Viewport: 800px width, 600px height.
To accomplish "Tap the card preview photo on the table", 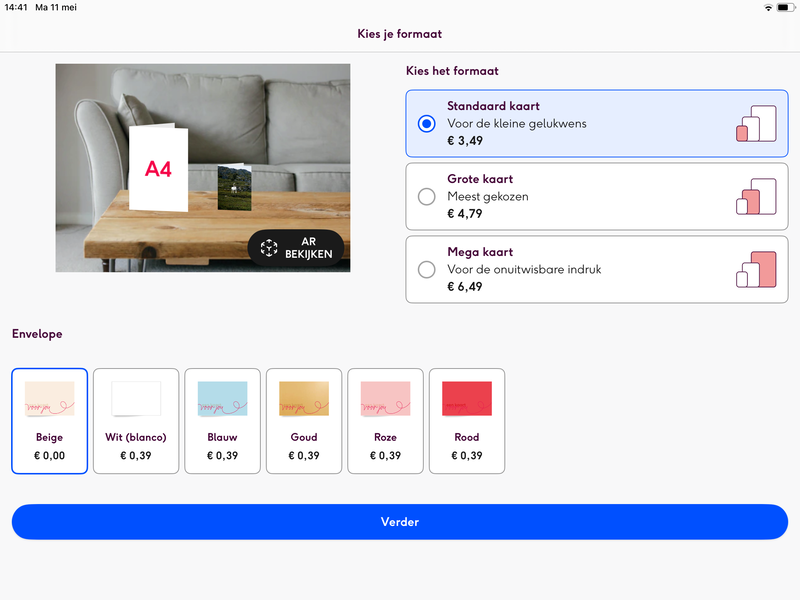I will tap(235, 187).
